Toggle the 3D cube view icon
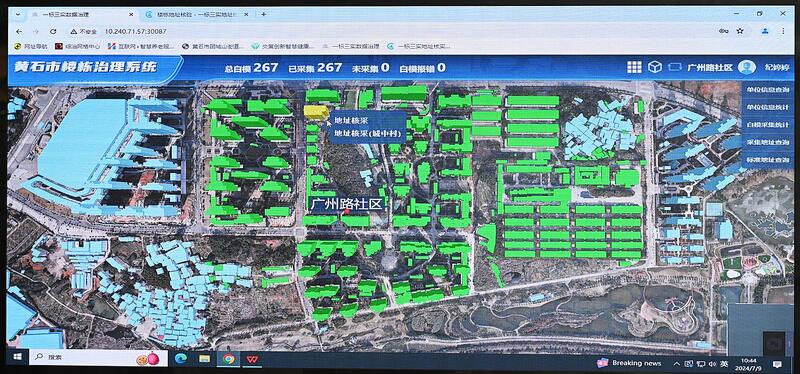The width and height of the screenshot is (800, 374). pyautogui.click(x=655, y=67)
